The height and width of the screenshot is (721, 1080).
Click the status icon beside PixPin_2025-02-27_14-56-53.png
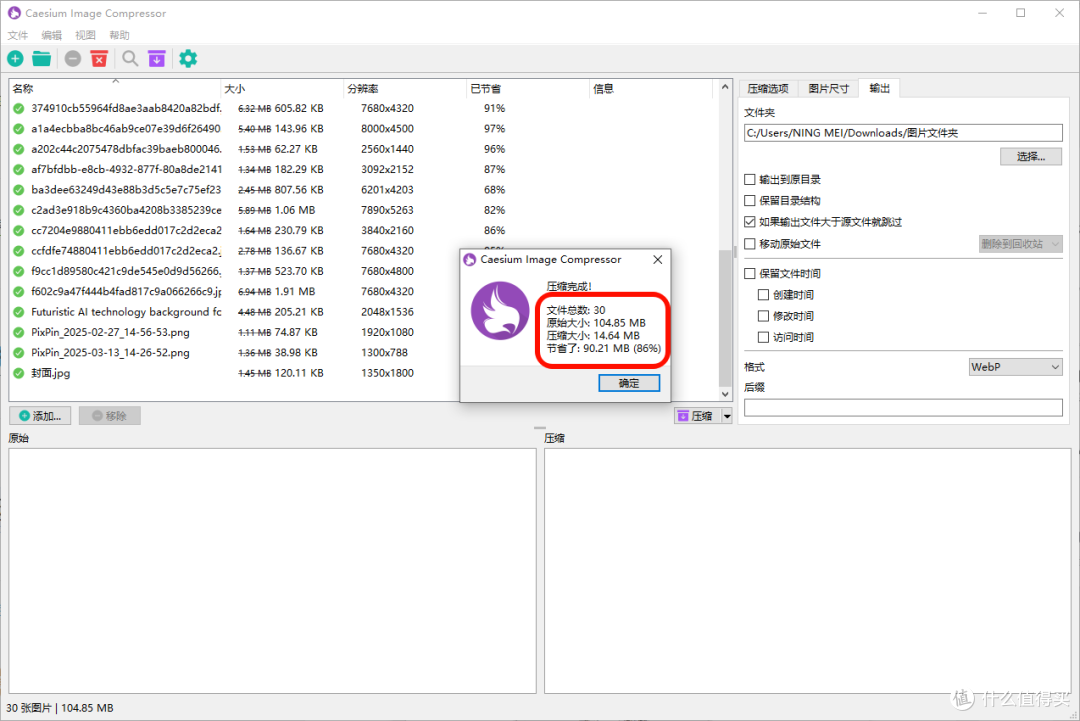(19, 333)
